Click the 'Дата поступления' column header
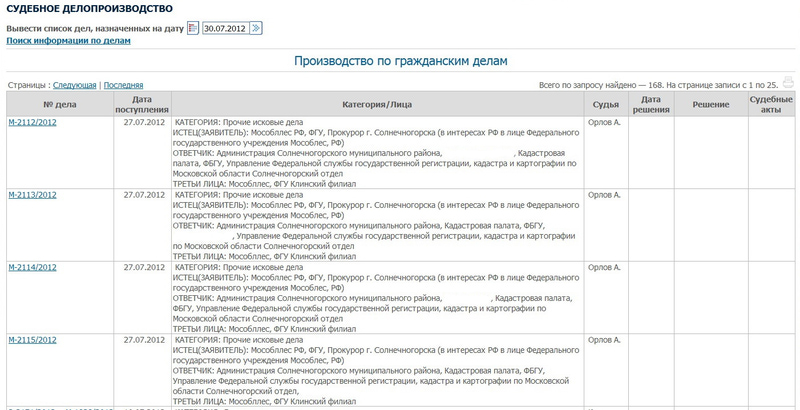Image resolution: width=800 pixels, height=410 pixels. tap(142, 103)
